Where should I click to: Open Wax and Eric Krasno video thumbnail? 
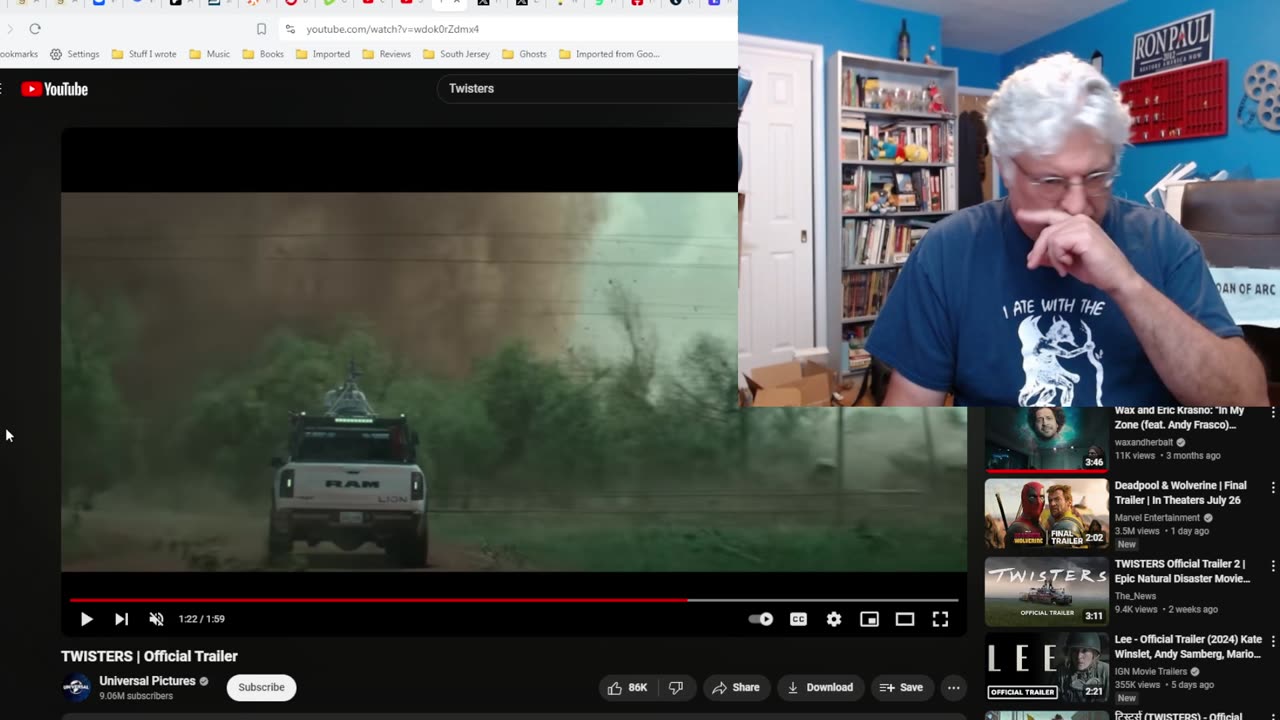pyautogui.click(x=1046, y=438)
